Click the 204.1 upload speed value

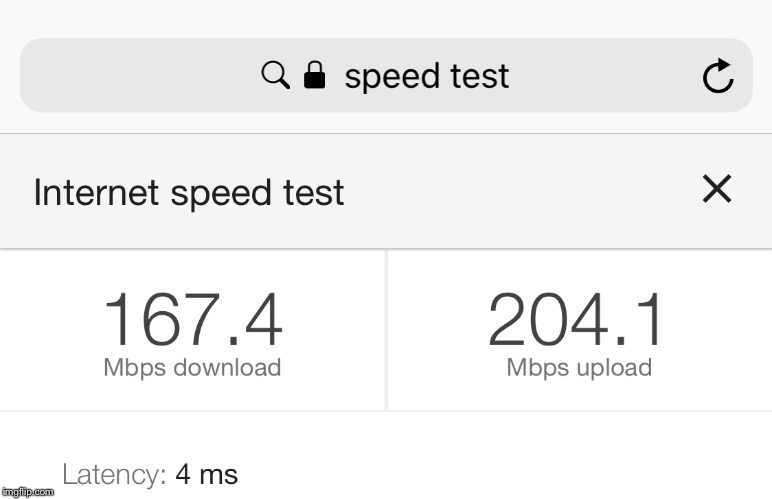pos(575,320)
